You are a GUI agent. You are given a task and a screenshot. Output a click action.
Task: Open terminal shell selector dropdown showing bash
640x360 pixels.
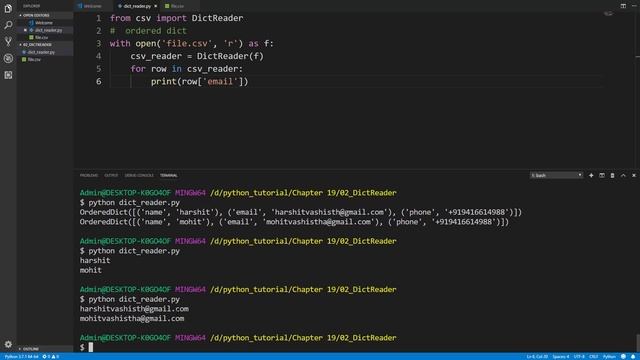(556, 175)
